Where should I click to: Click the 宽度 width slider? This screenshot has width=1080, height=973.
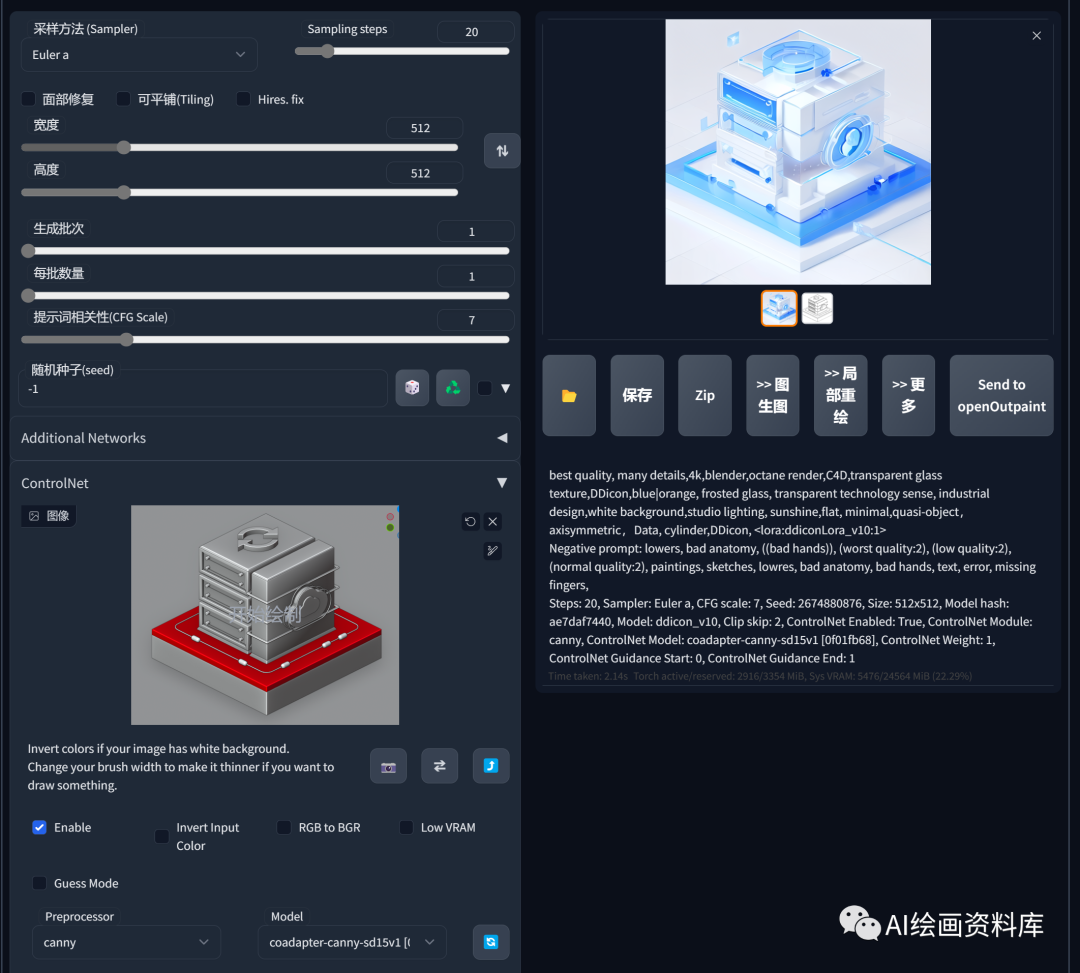(x=240, y=147)
